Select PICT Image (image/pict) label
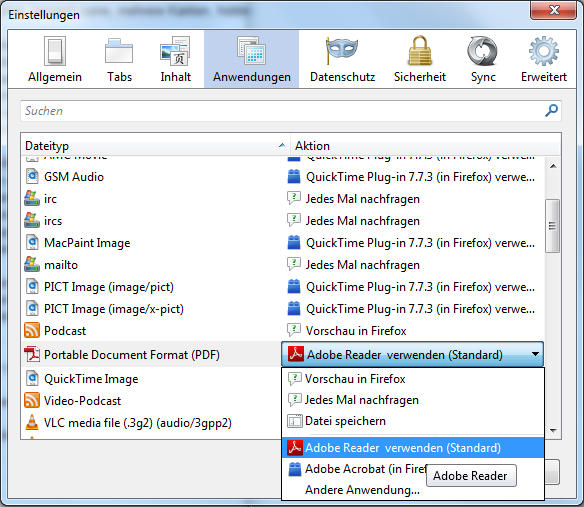584x507 pixels. (109, 287)
